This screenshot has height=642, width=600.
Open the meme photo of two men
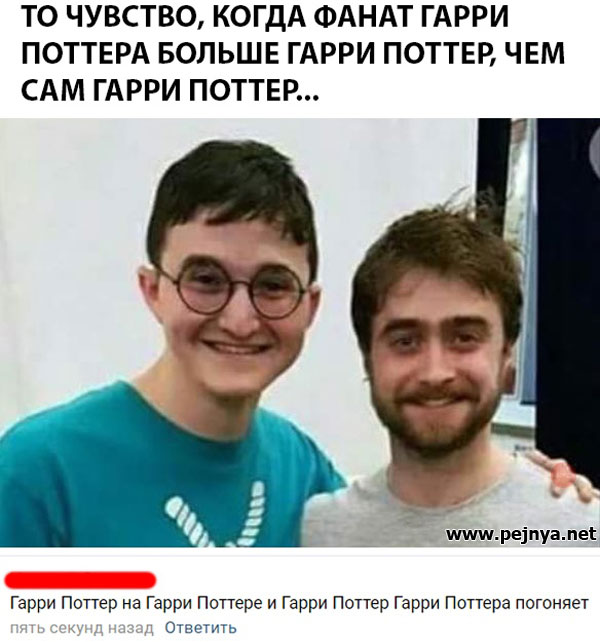(300, 332)
